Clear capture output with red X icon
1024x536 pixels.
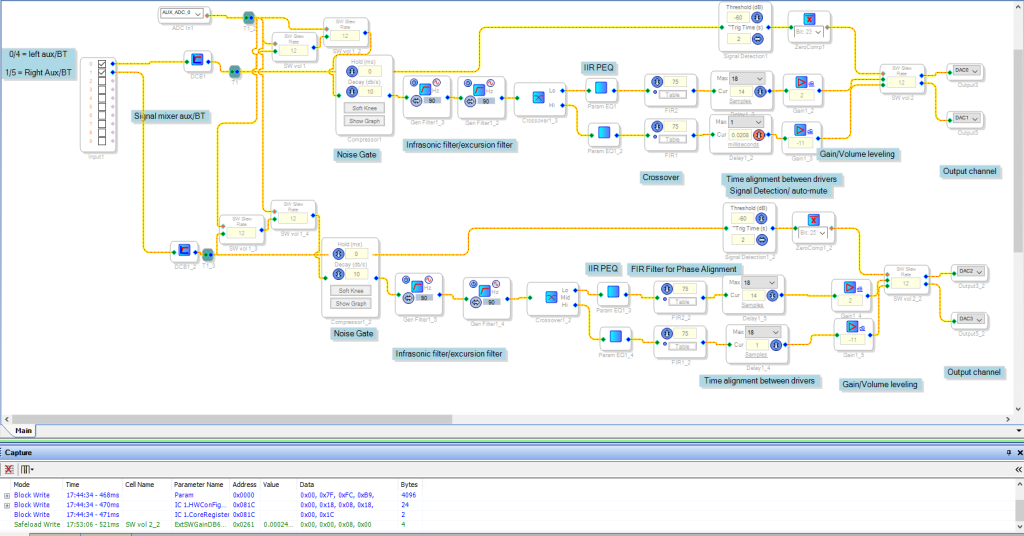coord(9,469)
